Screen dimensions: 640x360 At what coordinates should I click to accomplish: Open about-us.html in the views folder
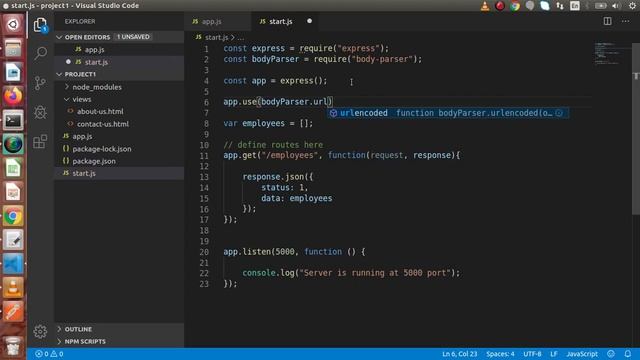pos(100,111)
